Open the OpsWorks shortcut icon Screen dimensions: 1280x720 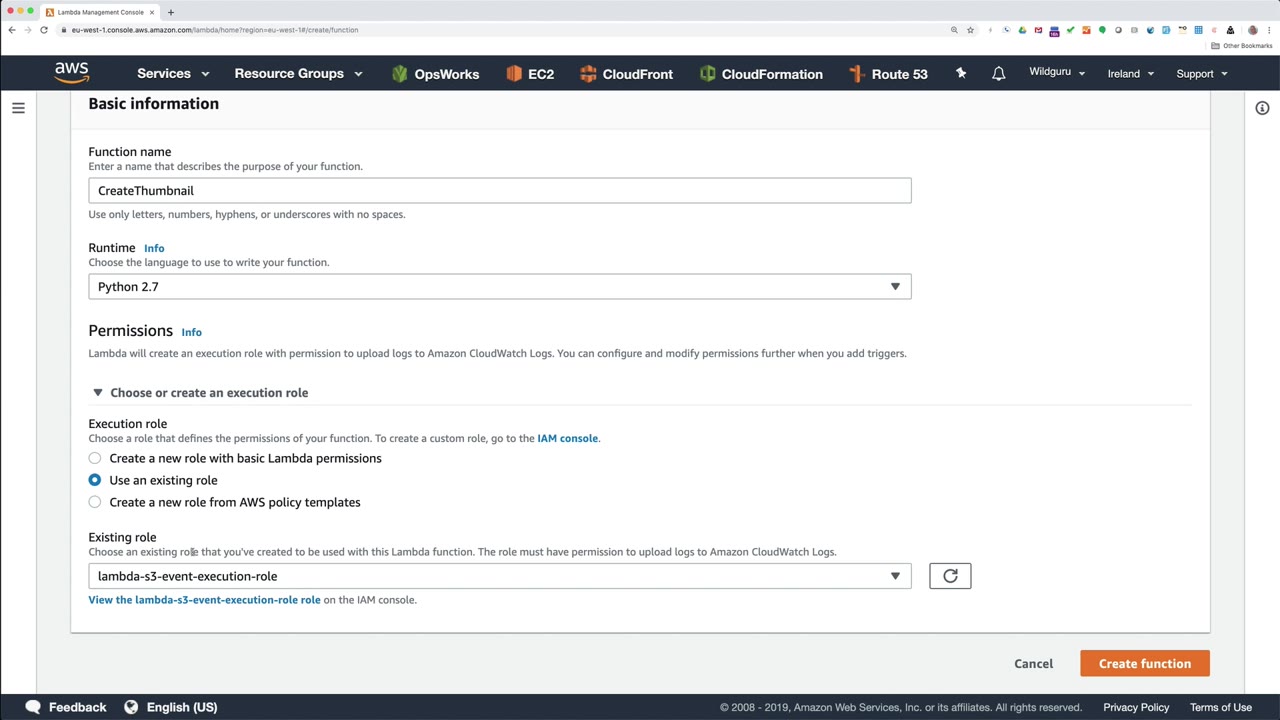pyautogui.click(x=400, y=73)
